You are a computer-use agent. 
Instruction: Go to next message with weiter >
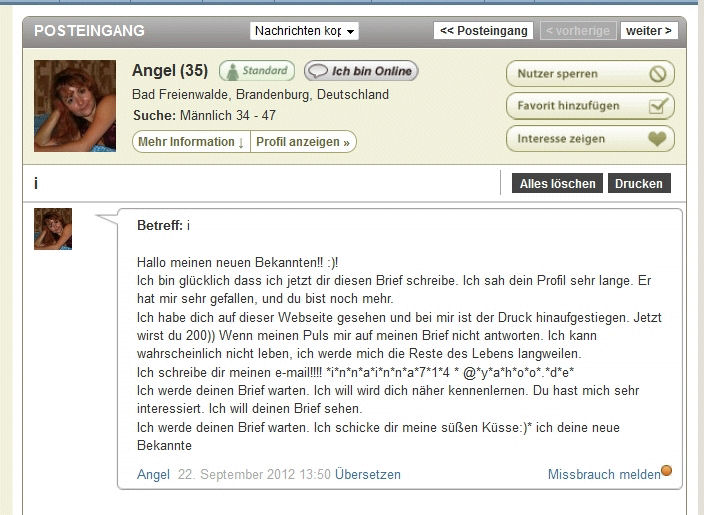649,31
